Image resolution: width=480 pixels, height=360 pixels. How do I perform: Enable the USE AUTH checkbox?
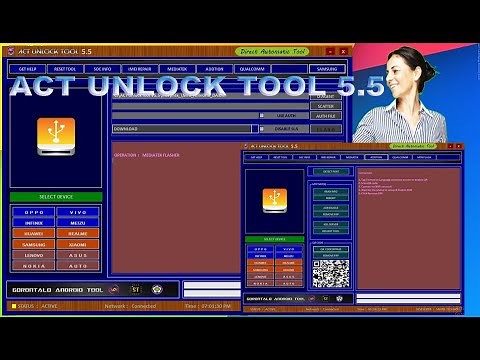coord(262,115)
